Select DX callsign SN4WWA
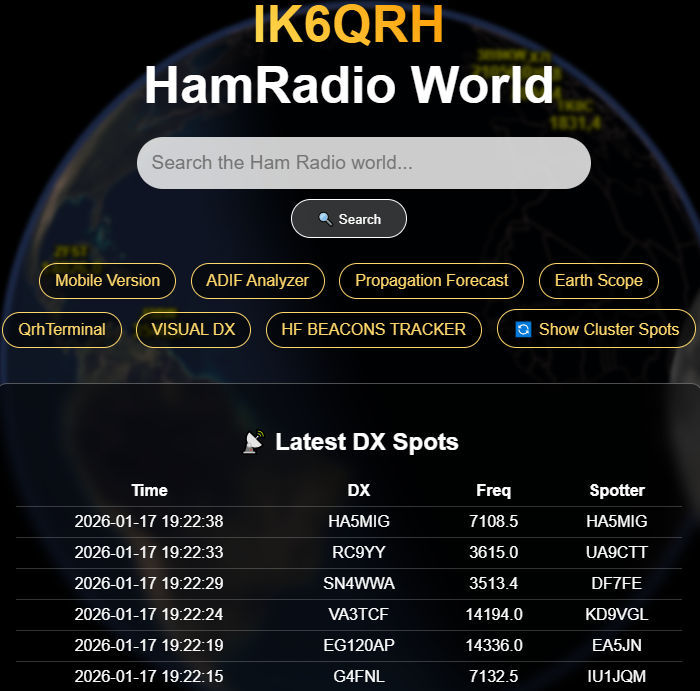This screenshot has height=691, width=700. [x=359, y=583]
